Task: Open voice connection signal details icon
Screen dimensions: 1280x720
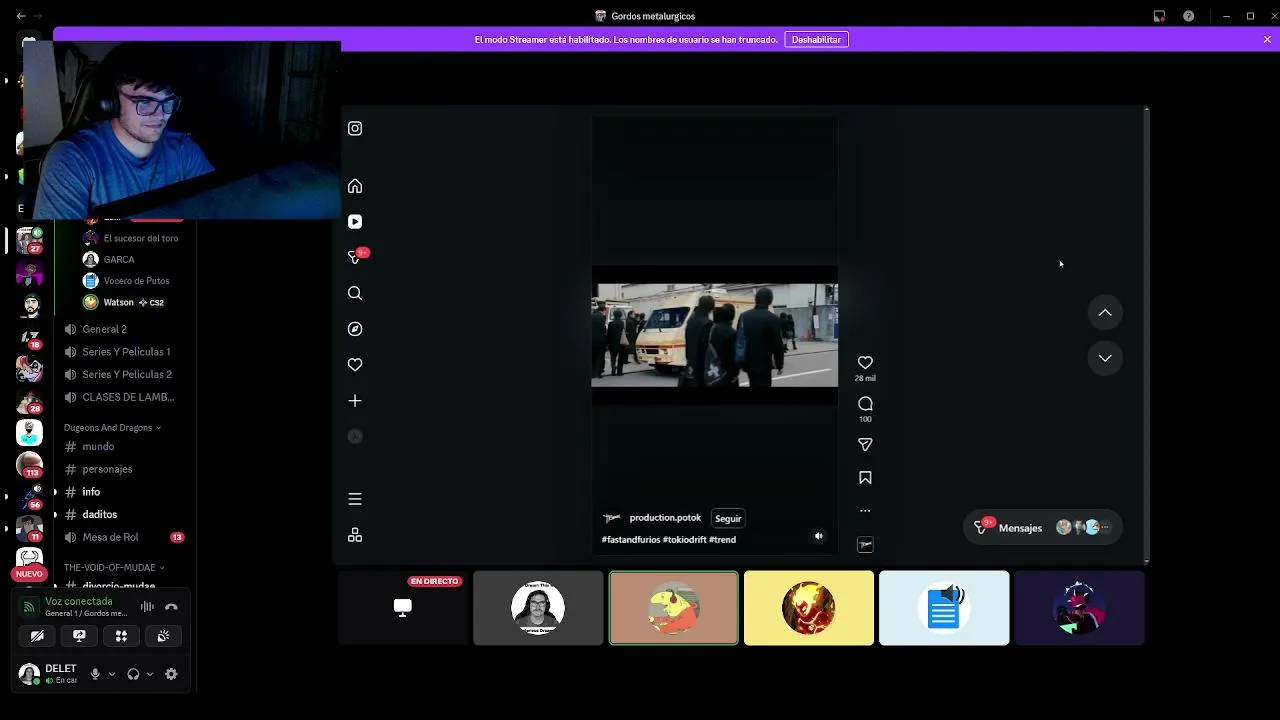Action: (x=29, y=607)
